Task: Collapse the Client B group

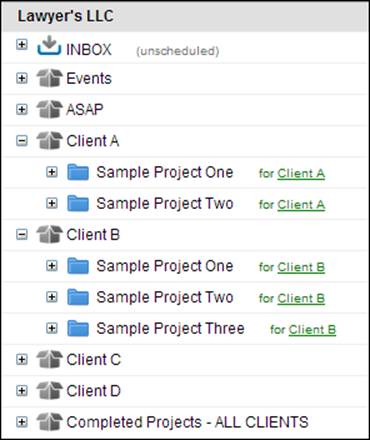Action: (x=22, y=235)
